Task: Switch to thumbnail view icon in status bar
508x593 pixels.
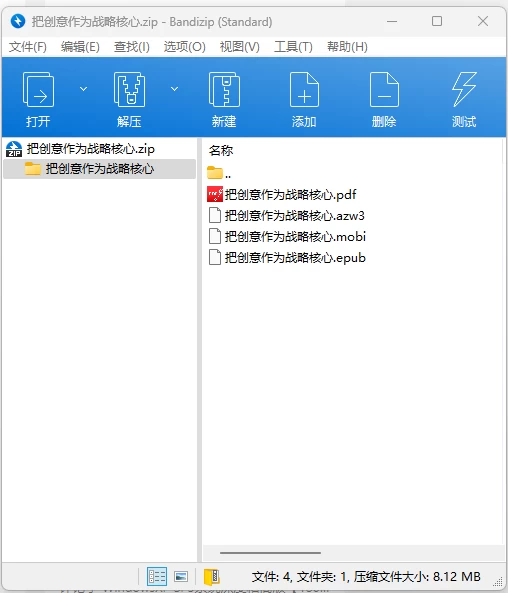Action: pos(181,577)
